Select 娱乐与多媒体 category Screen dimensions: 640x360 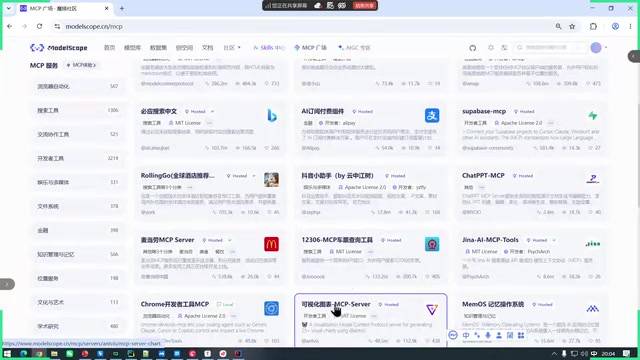coord(78,182)
